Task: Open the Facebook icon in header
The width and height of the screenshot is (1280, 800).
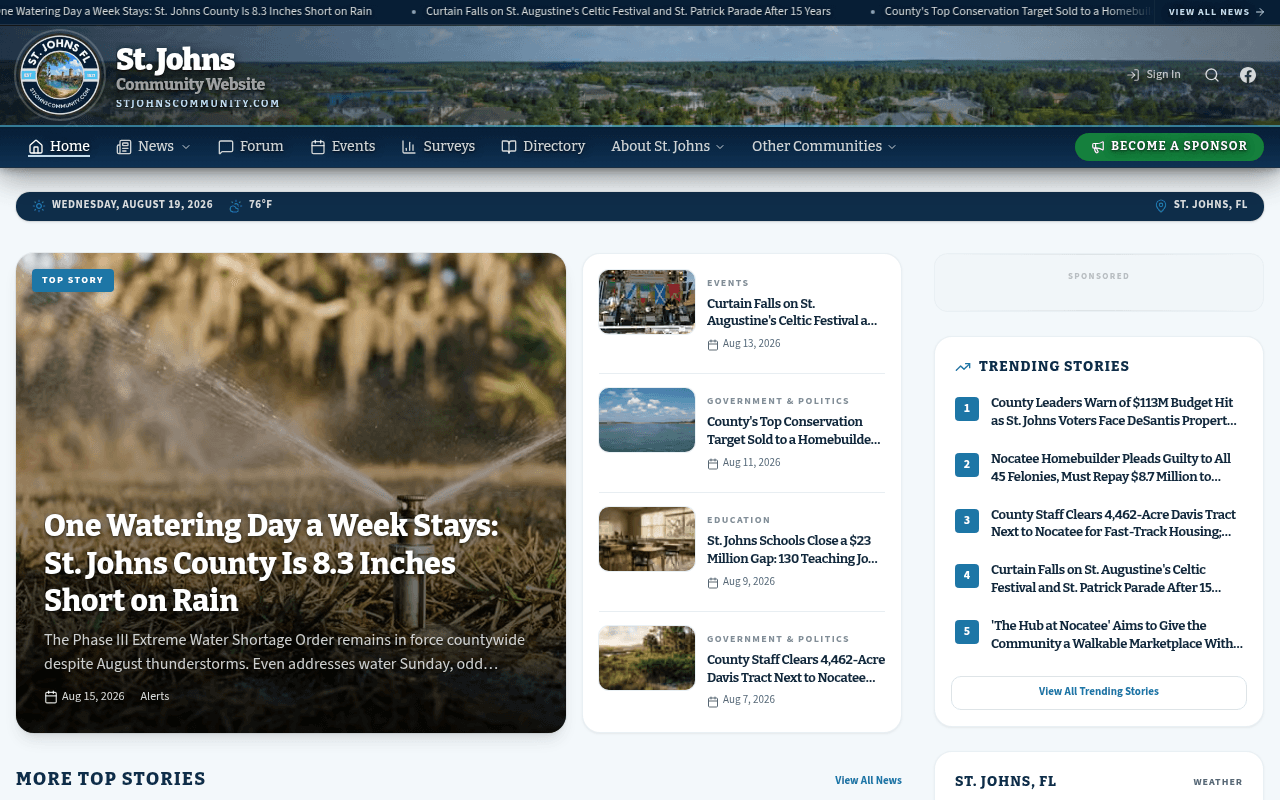Action: point(1248,75)
